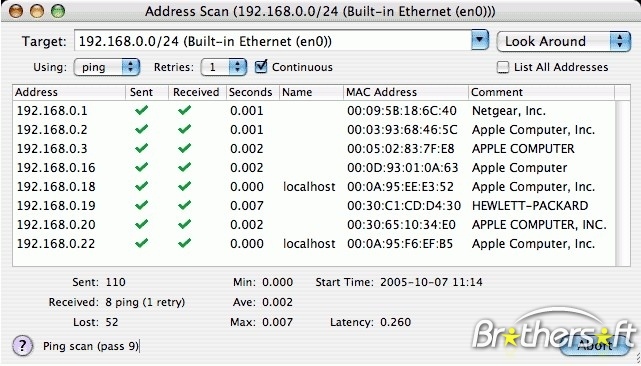This screenshot has height=366, width=641.
Task: Click the Start Time value 2005-10-07 11:14
Action: coord(431,282)
